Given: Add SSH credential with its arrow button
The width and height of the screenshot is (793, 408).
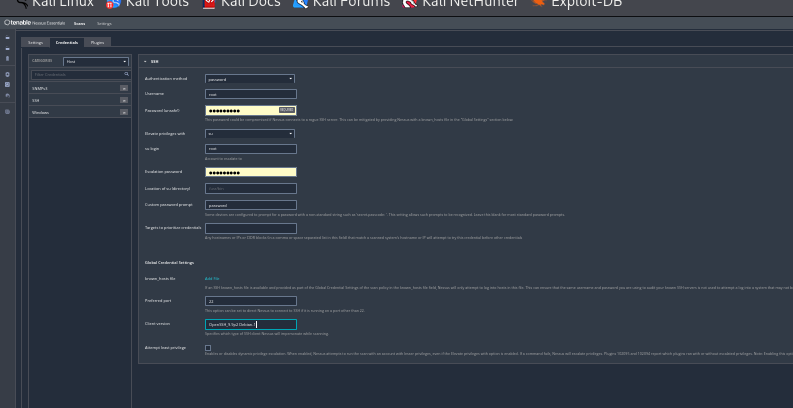Looking at the screenshot, I should [x=123, y=100].
